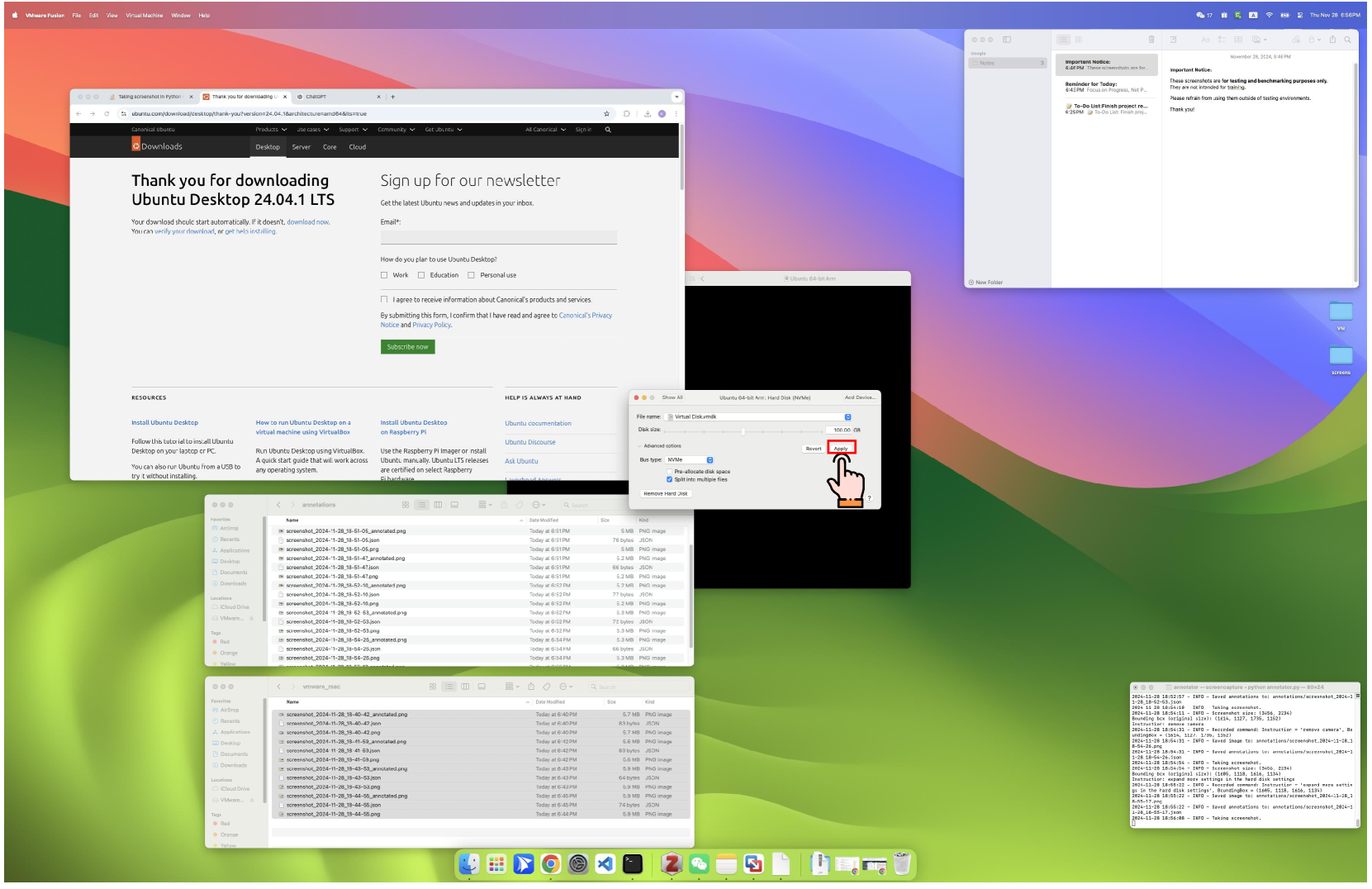This screenshot has width=1372, height=889.
Task: Click the Email input field
Action: point(499,237)
